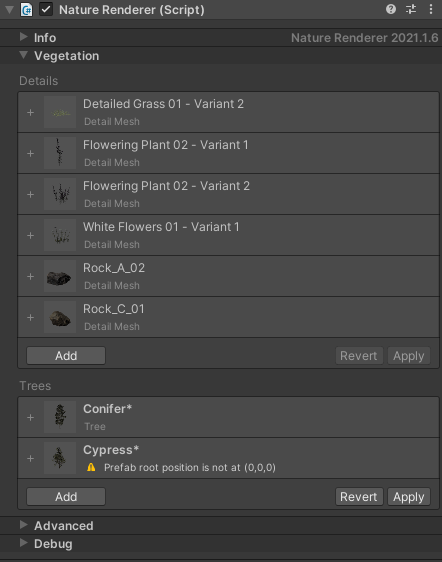Click the plus icon beside Detailed Grass 01
Viewport: 442px width, 562px height.
pyautogui.click(x=30, y=113)
